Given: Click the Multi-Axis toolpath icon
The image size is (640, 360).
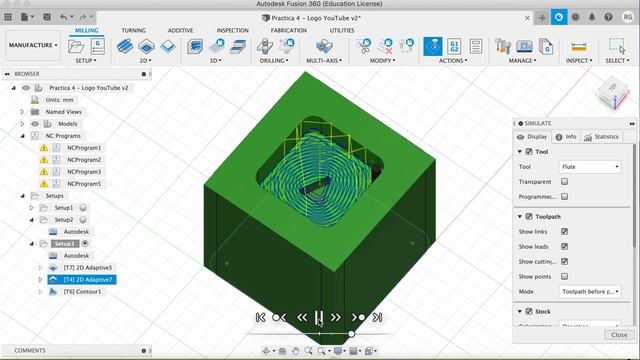Looking at the screenshot, I should pyautogui.click(x=324, y=46).
